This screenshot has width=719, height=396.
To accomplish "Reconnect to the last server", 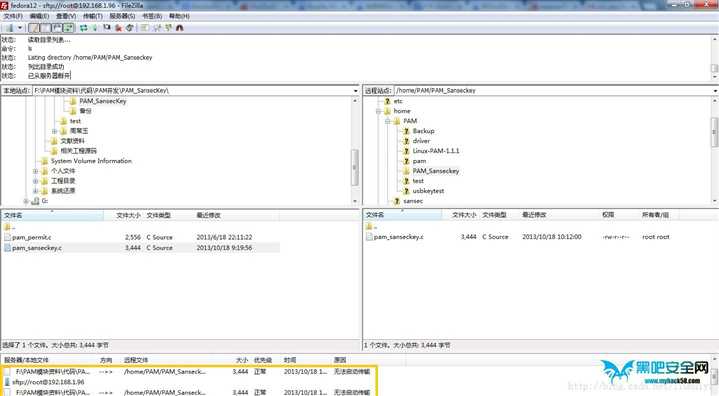I will 130,28.
